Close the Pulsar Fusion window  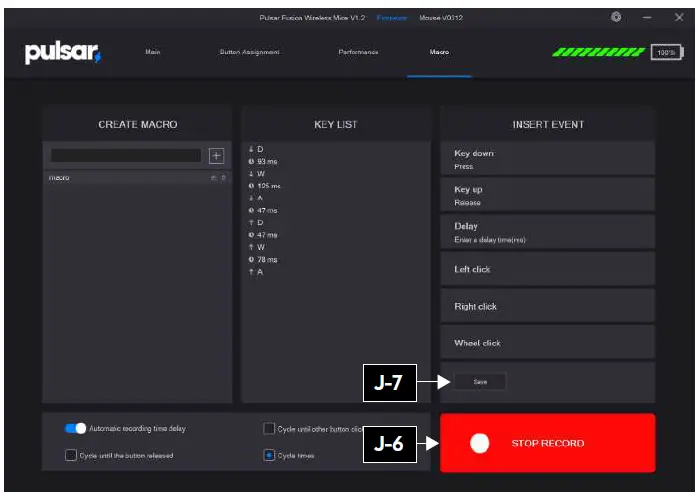679,17
